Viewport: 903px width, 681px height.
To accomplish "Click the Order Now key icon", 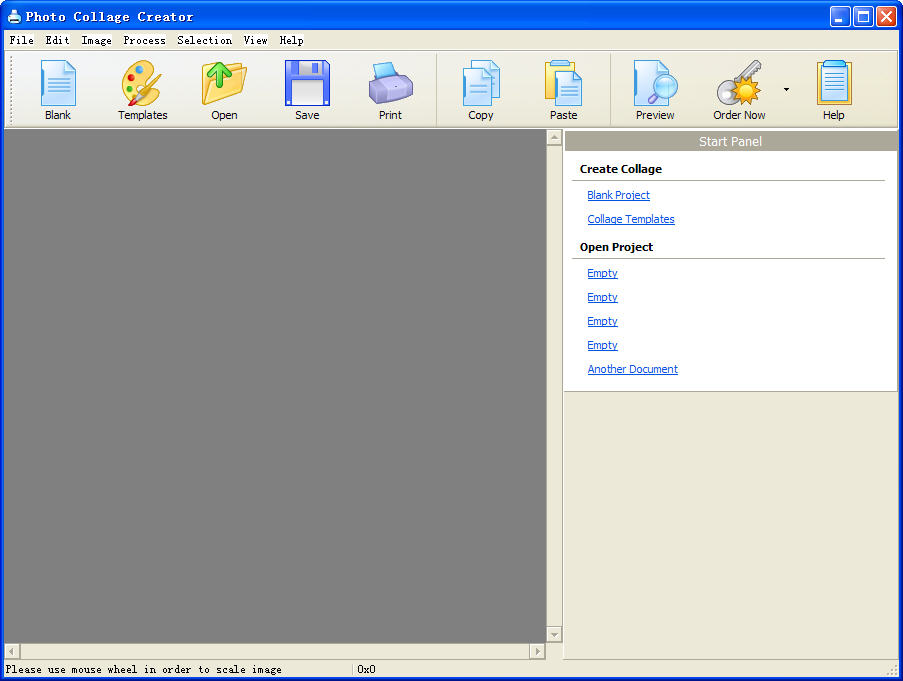I will click(739, 84).
